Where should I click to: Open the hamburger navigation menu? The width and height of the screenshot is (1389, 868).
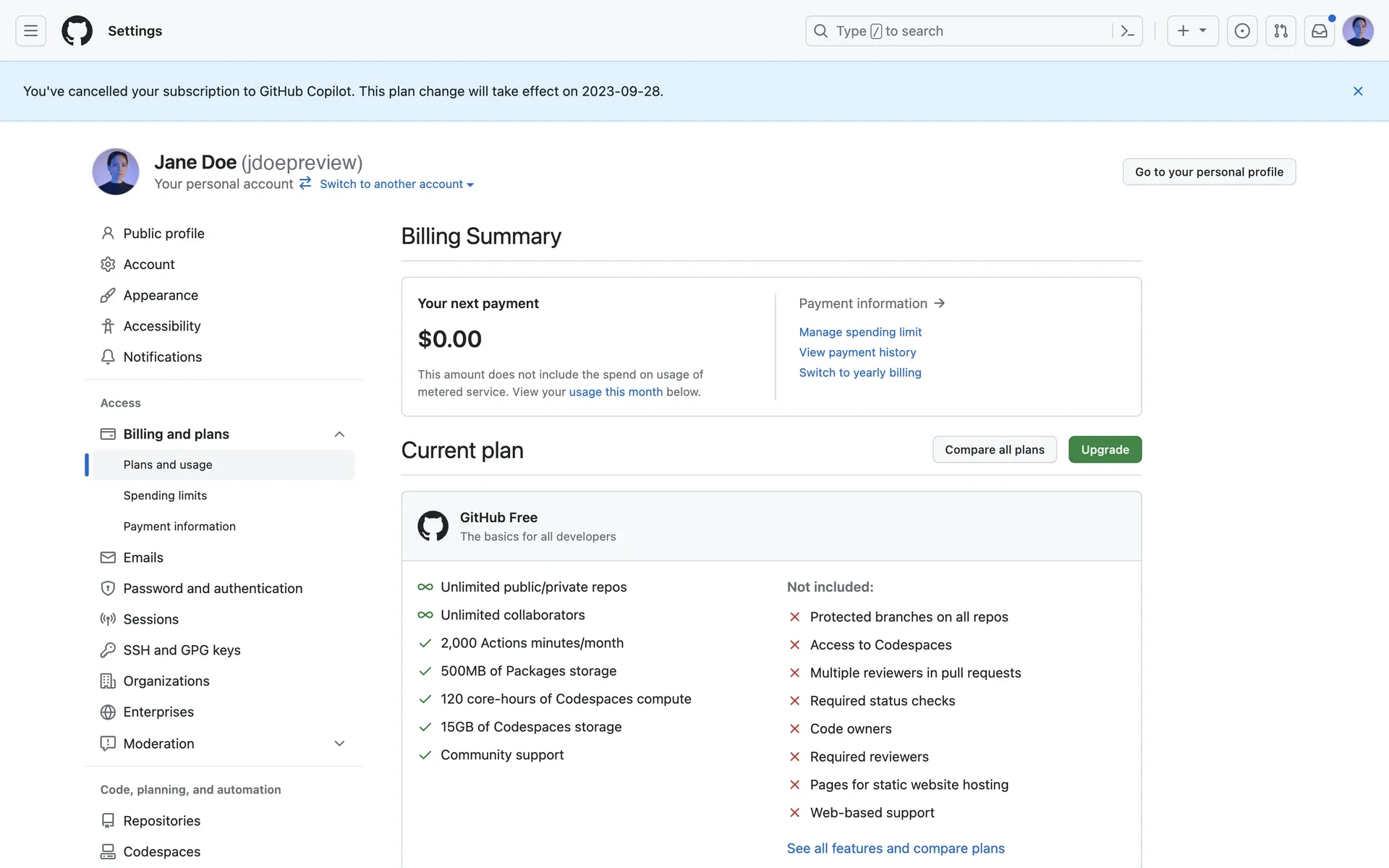point(30,31)
